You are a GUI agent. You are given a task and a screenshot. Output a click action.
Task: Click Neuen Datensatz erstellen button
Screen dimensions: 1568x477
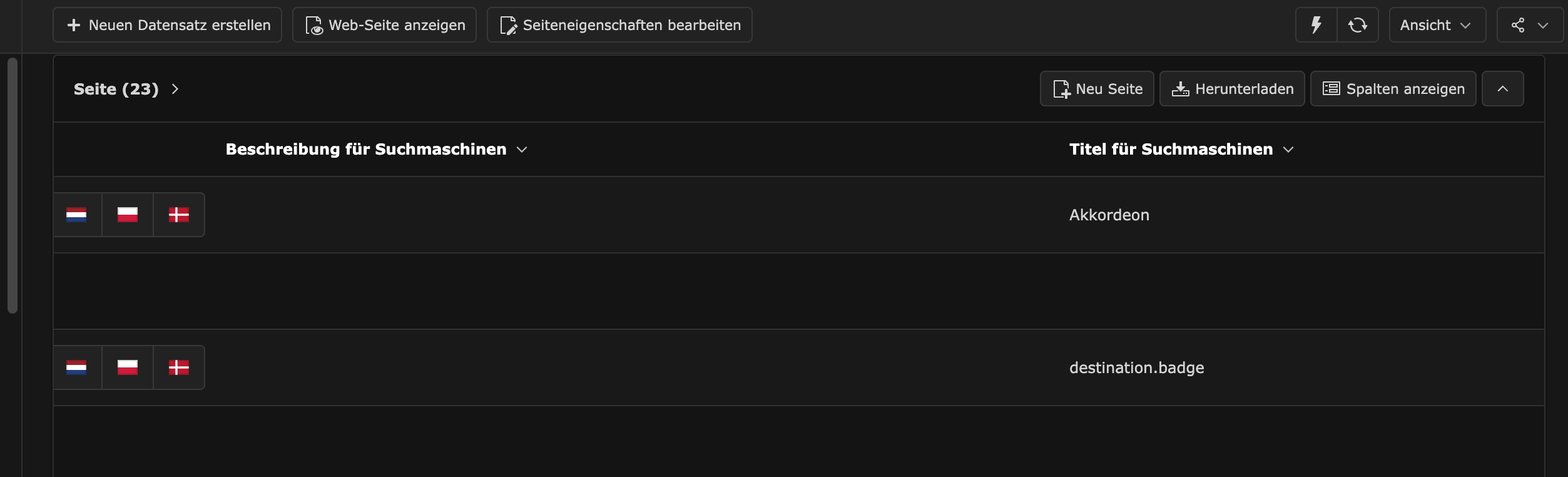168,25
